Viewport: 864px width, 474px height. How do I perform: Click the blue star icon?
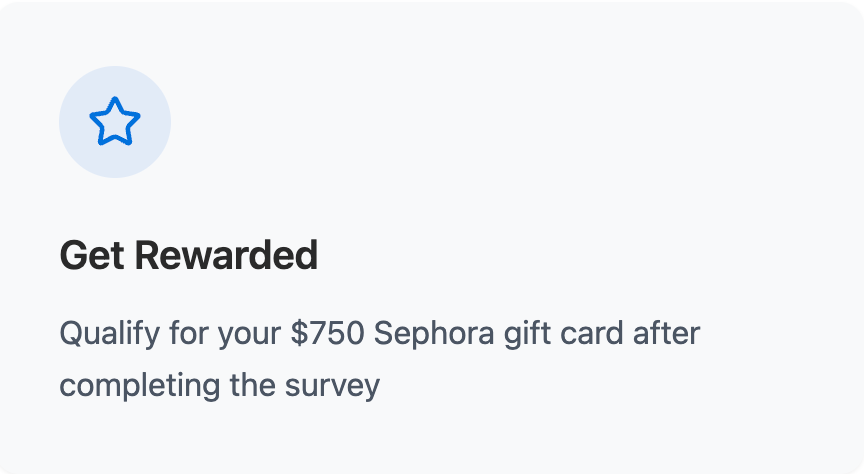tap(115, 122)
